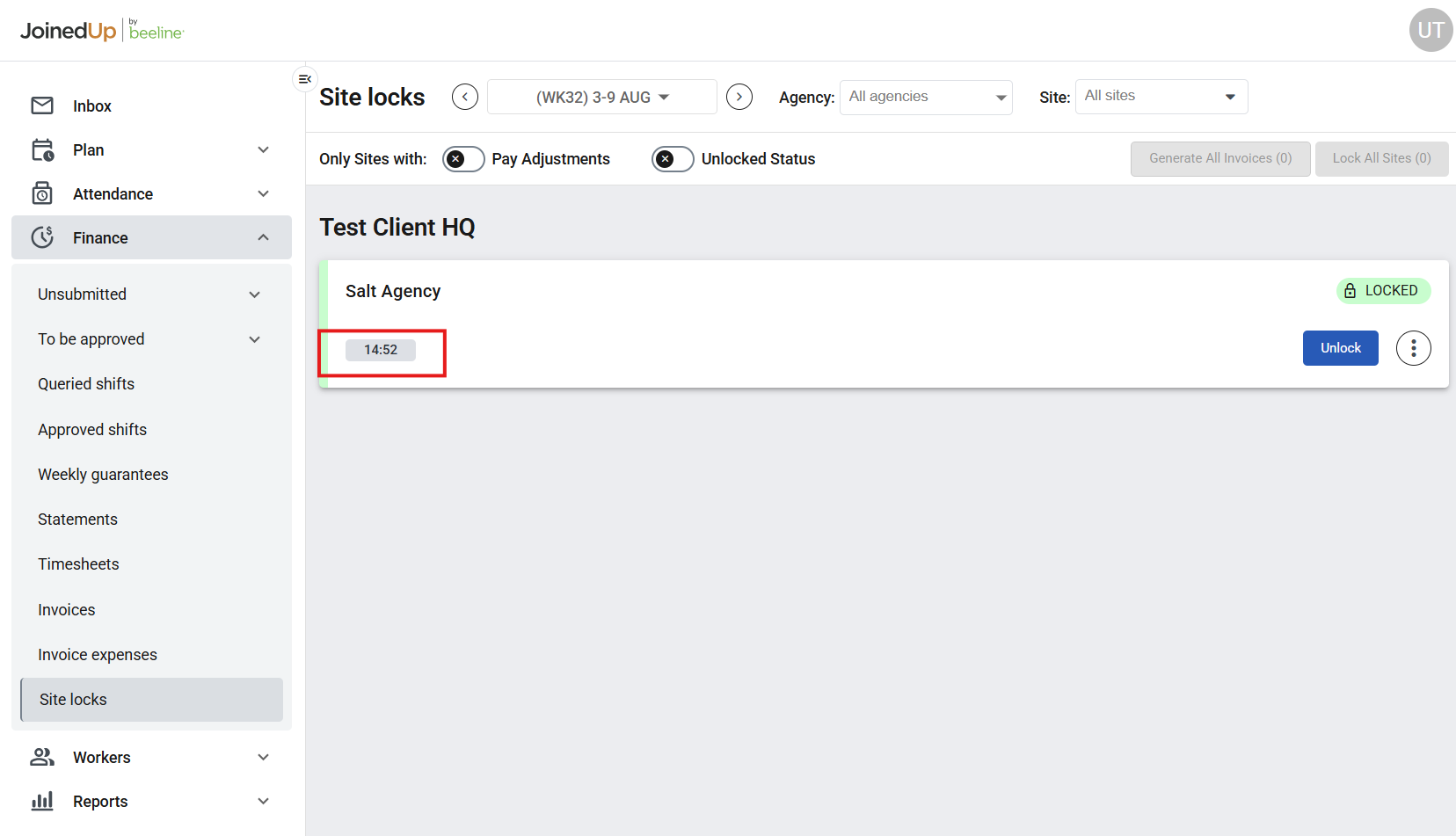Click the Workers people icon
The width and height of the screenshot is (1456, 836).
tap(42, 757)
